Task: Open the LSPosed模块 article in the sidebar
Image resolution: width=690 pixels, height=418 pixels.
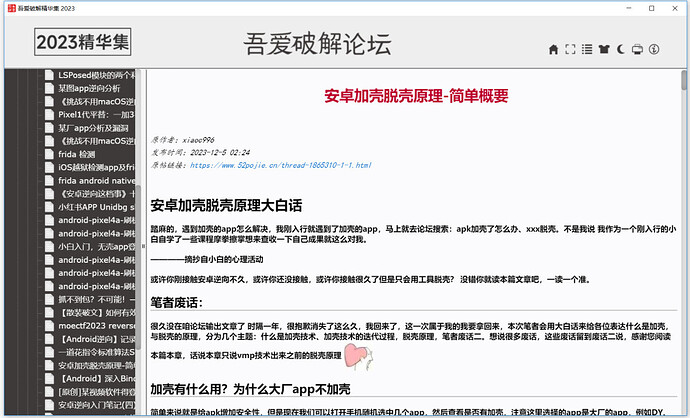Action: coord(97,75)
